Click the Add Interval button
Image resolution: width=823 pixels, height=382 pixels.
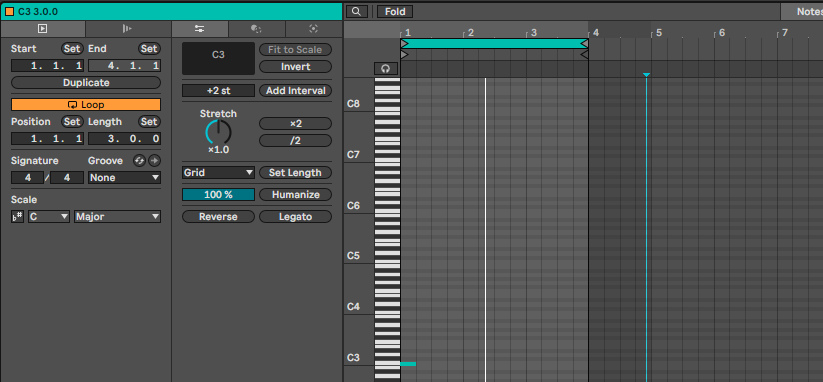pyautogui.click(x=296, y=91)
